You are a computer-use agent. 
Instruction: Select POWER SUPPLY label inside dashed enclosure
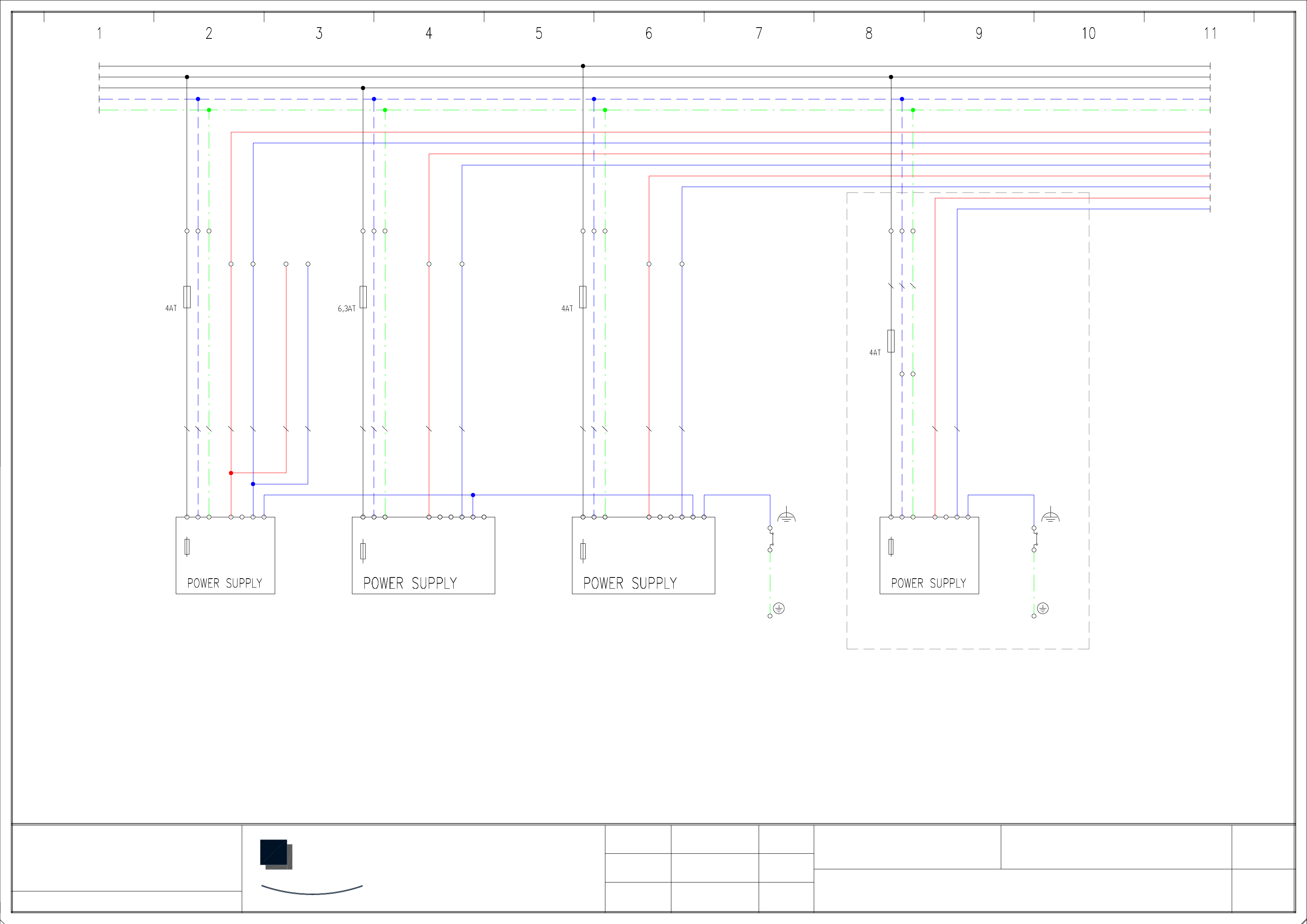click(929, 583)
